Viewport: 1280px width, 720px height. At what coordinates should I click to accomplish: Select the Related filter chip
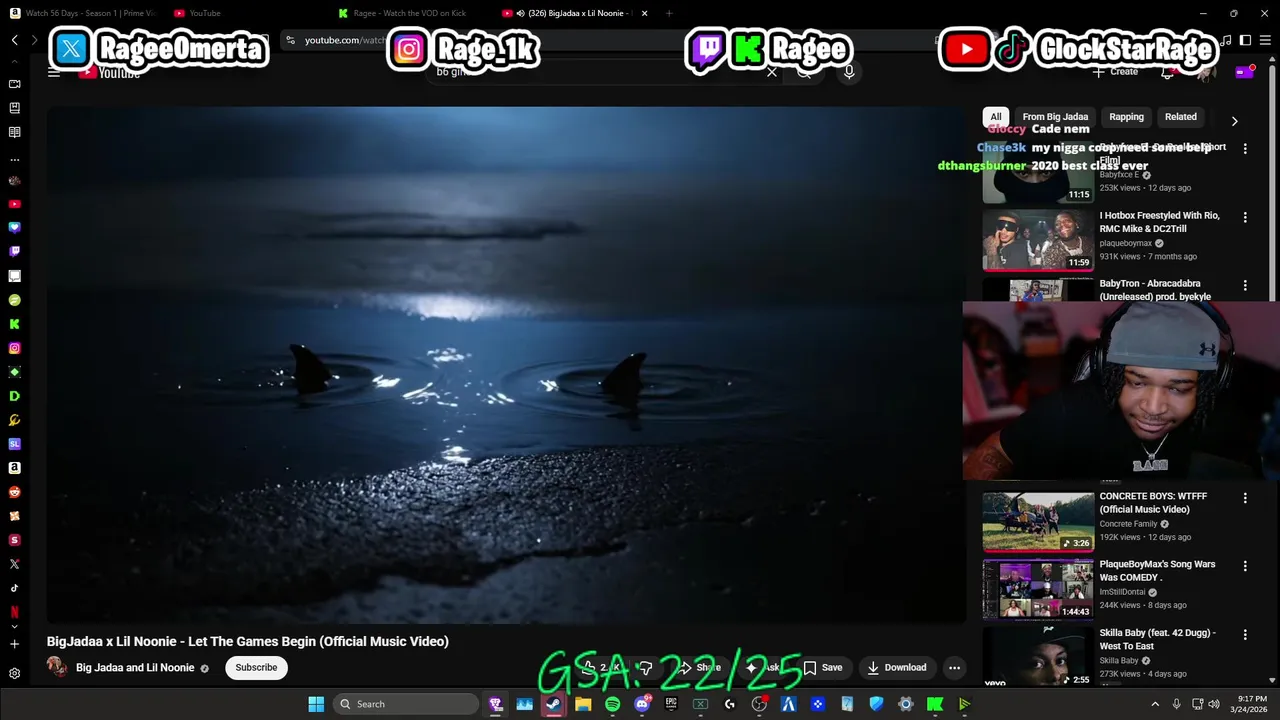[1180, 117]
